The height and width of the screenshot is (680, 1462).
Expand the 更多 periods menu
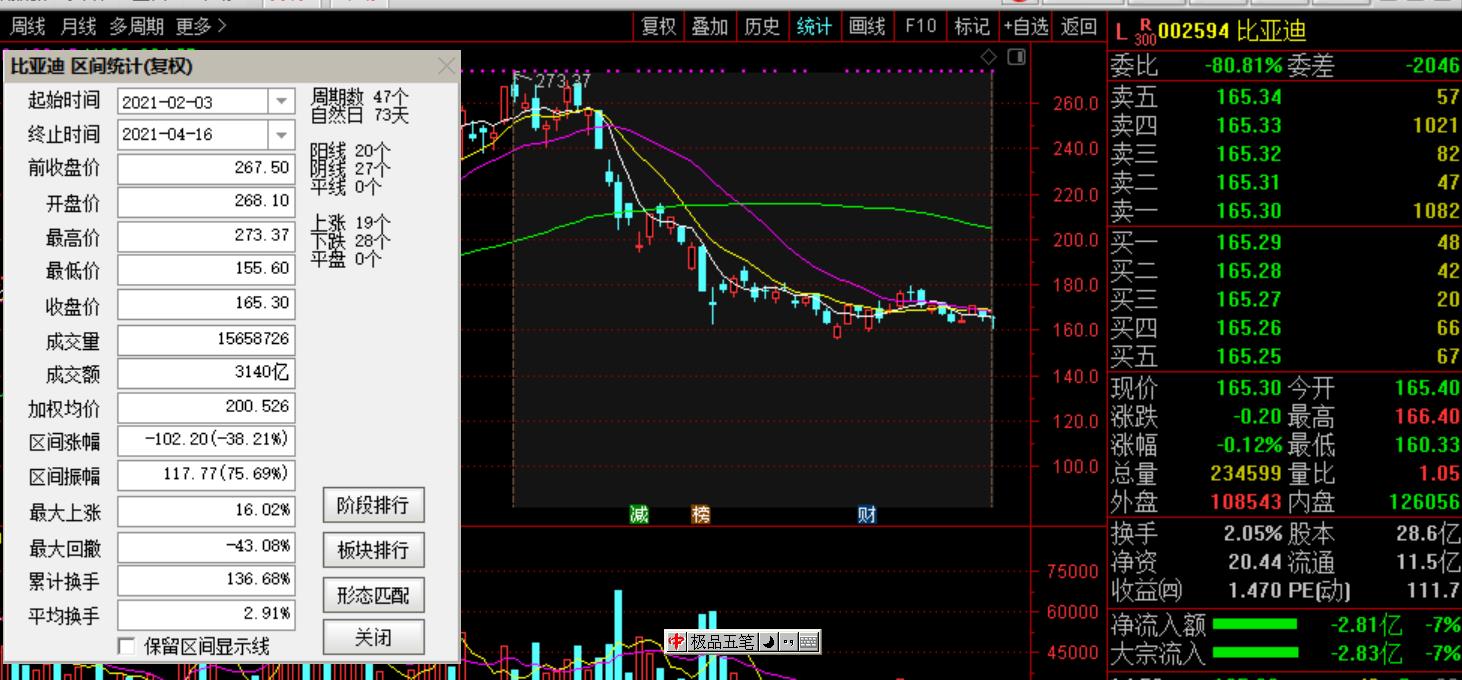click(x=201, y=26)
